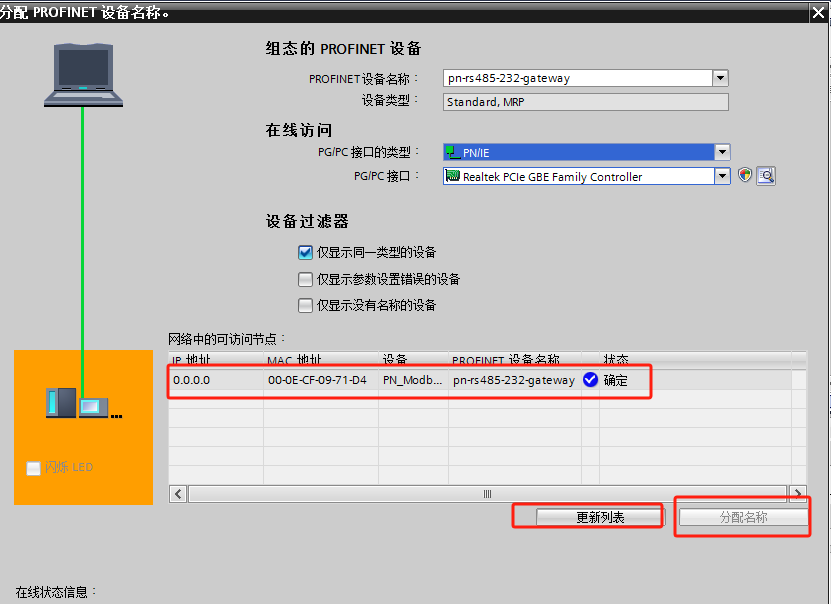Open the PG/PC 接口的类型 dropdown arrow

tap(722, 152)
